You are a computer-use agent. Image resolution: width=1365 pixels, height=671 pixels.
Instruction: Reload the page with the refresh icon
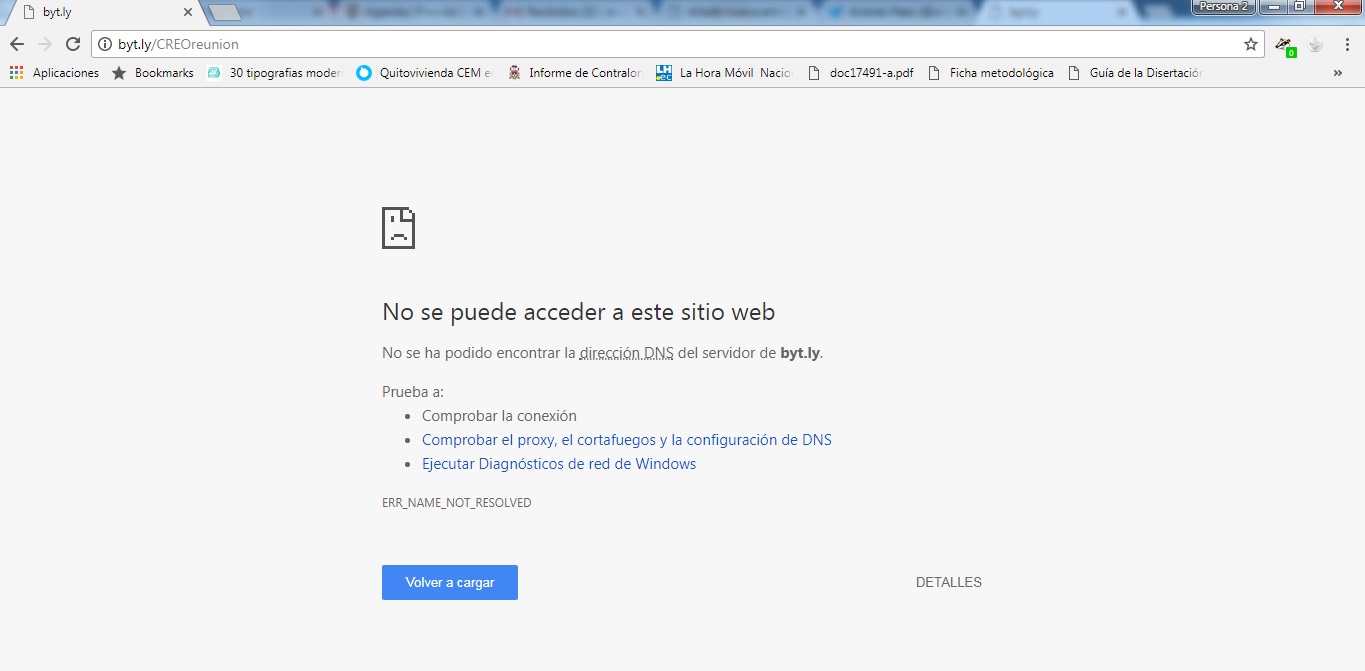point(72,44)
